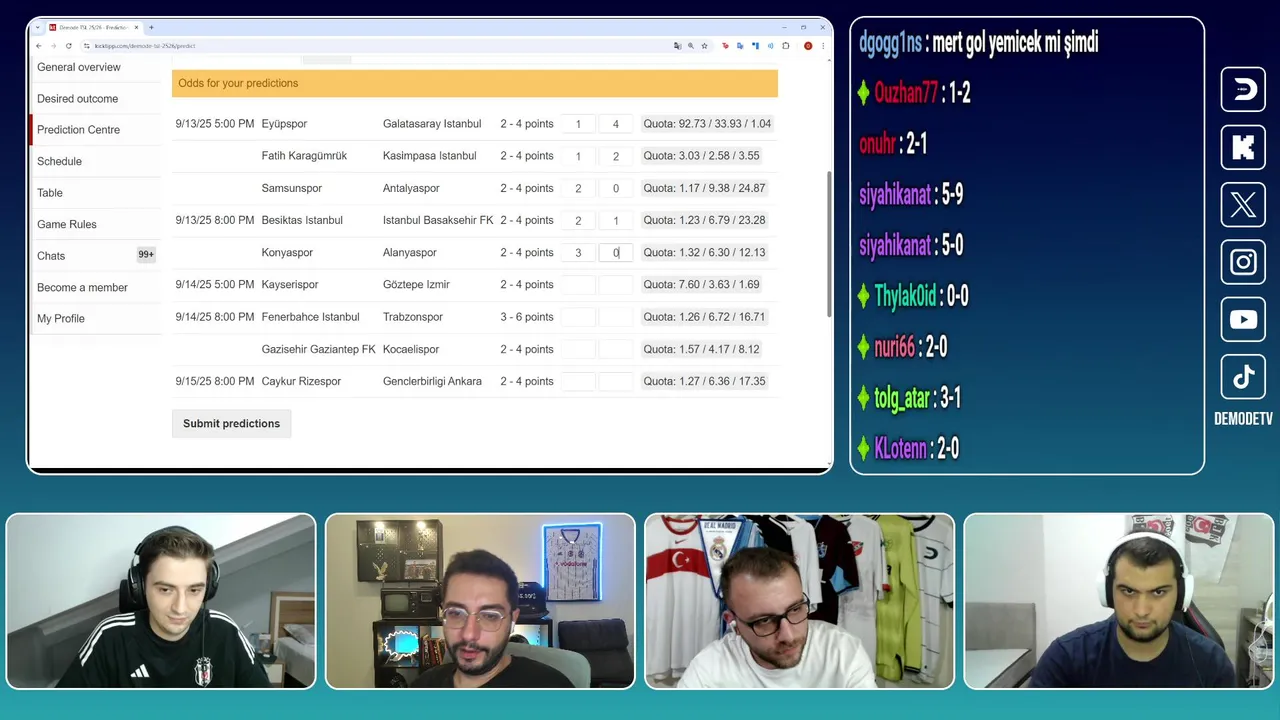The image size is (1280, 720).
Task: Open Schedule in sidebar
Action: [x=59, y=161]
